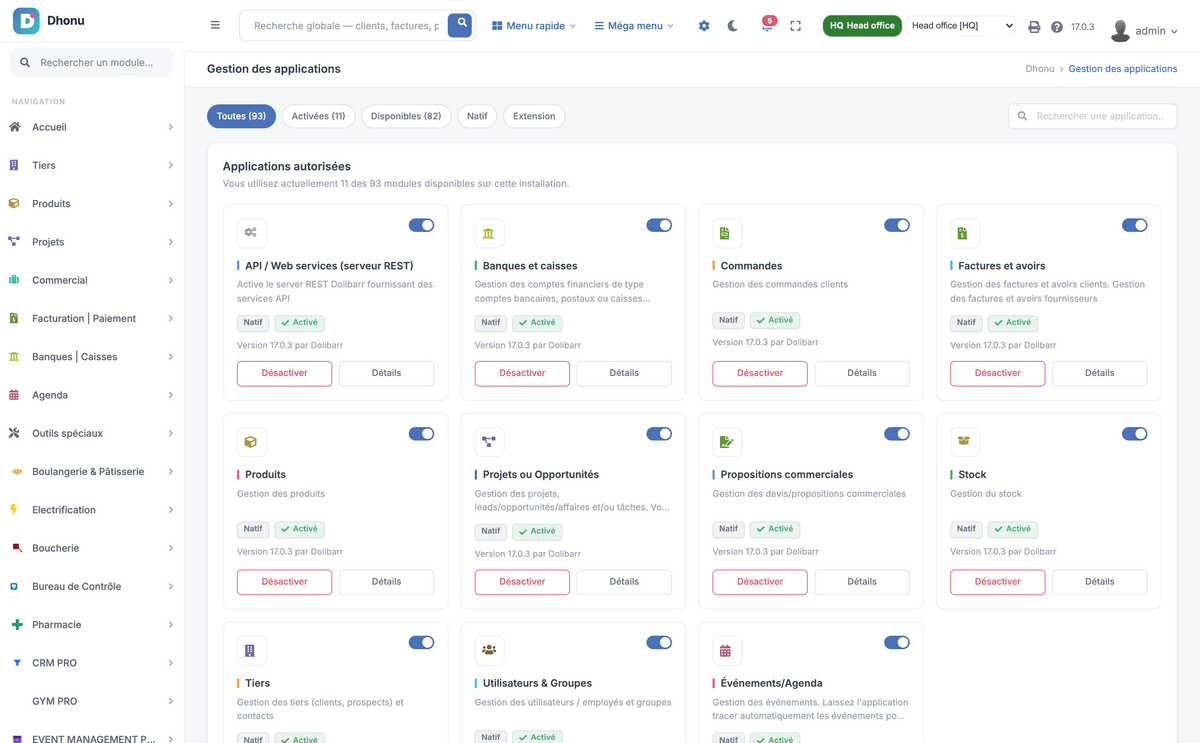This screenshot has height=743, width=1200.
Task: Click the Commercial briefcase icon in sidebar
Action: click(14, 280)
